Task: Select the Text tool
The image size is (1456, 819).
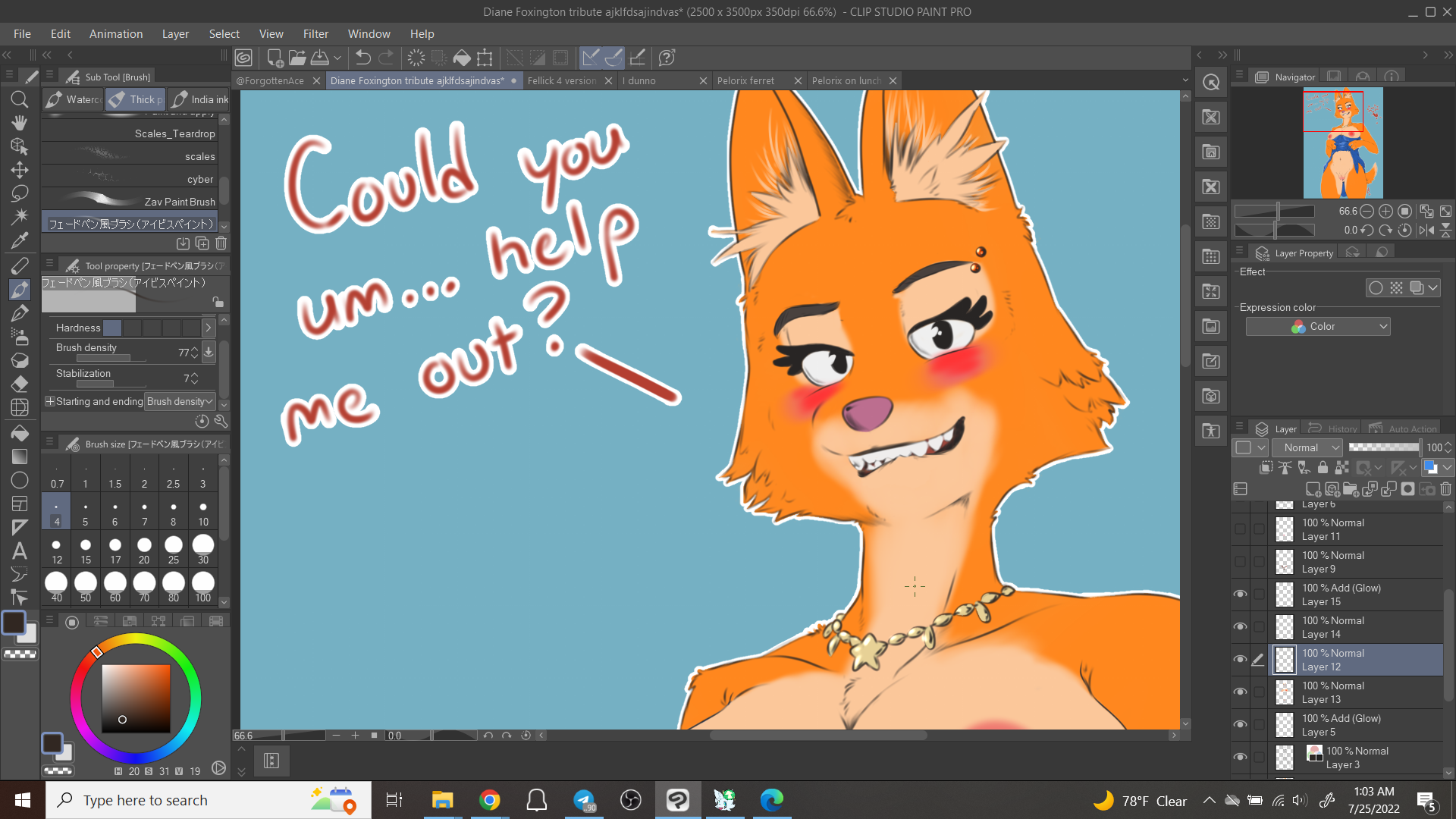Action: (x=20, y=551)
